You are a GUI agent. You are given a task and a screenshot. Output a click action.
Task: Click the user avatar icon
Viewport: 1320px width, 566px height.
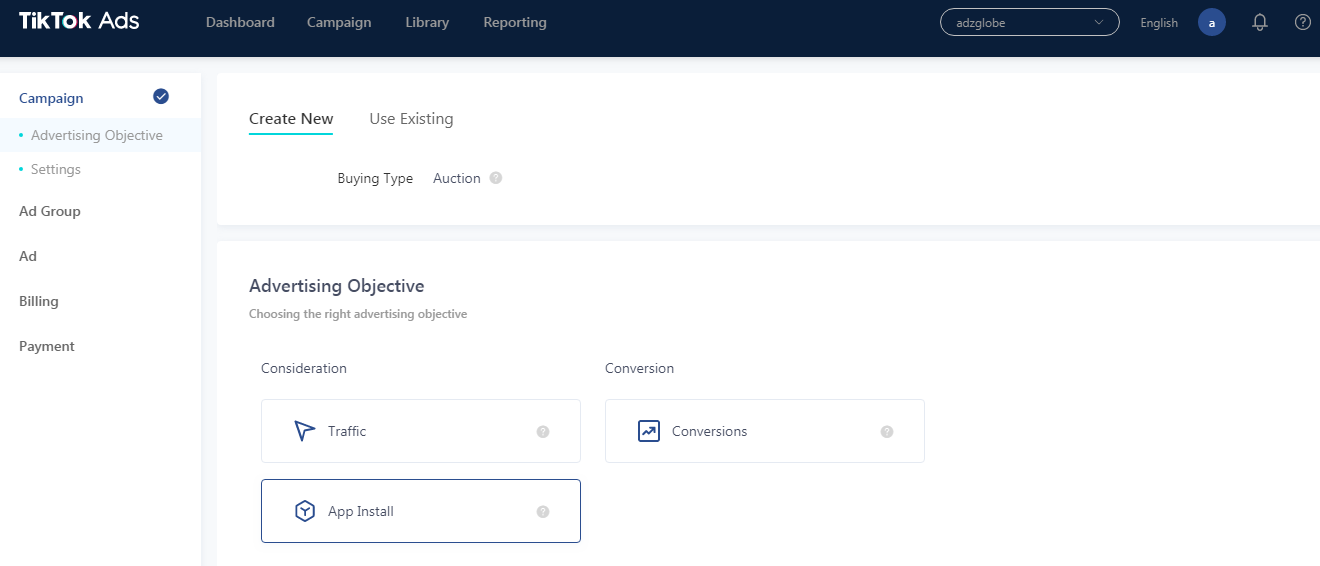[1211, 23]
